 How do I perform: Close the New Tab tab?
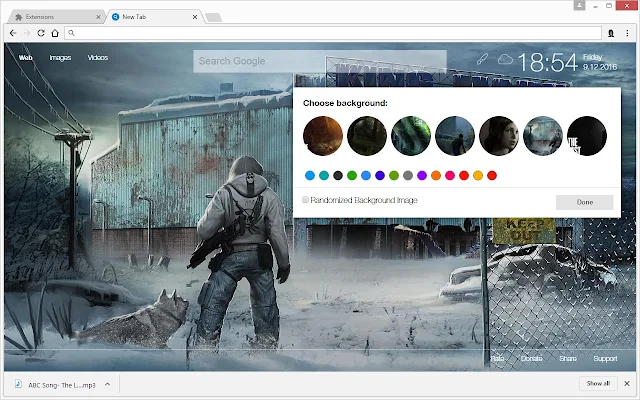click(195, 17)
